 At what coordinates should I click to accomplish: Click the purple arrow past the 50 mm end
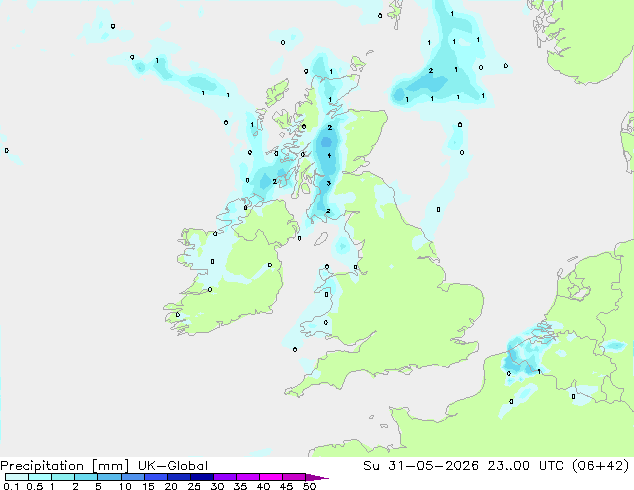[x=317, y=477]
